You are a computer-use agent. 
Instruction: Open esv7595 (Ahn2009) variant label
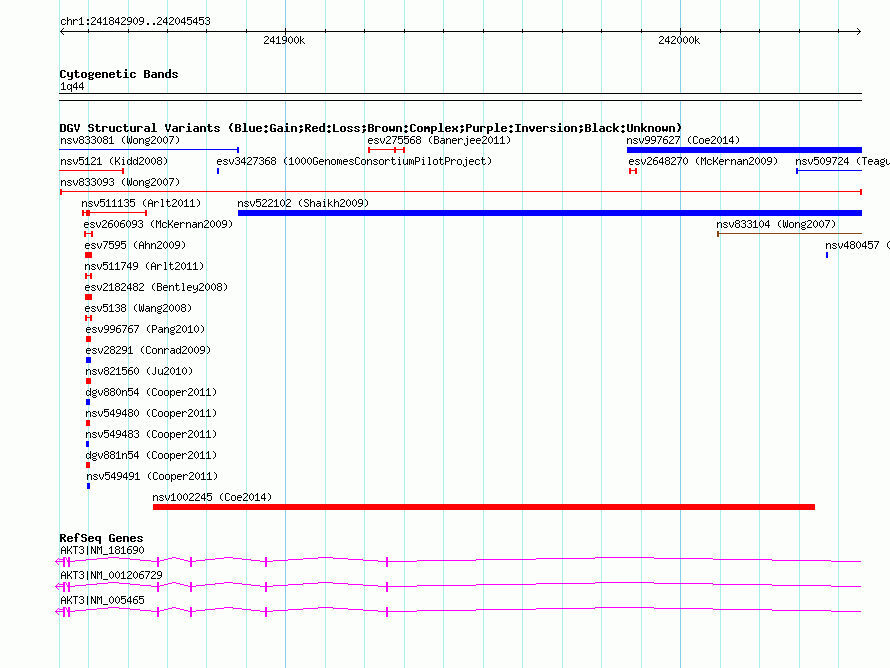point(135,245)
